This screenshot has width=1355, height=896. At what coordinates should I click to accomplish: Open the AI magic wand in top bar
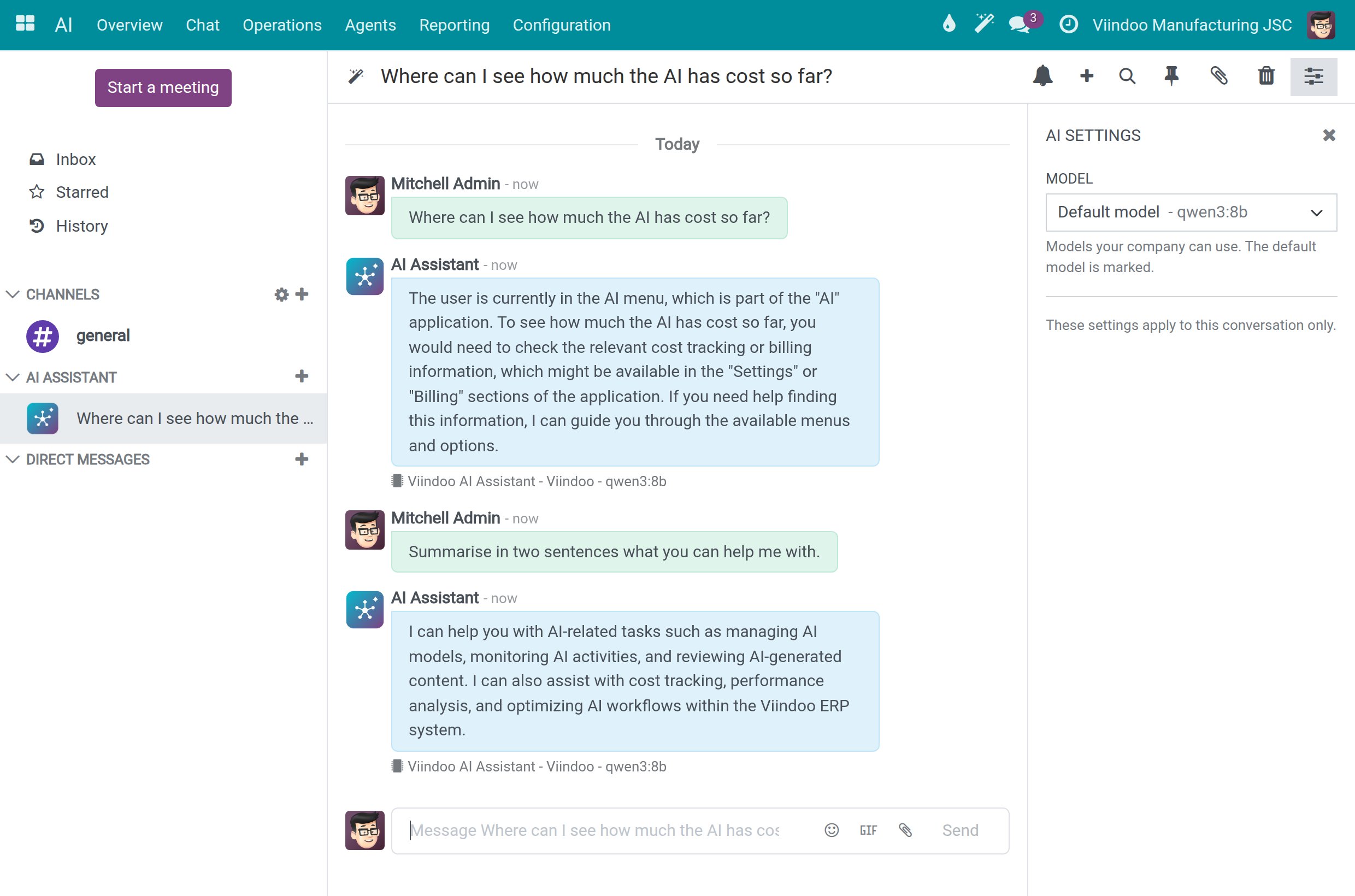[984, 25]
